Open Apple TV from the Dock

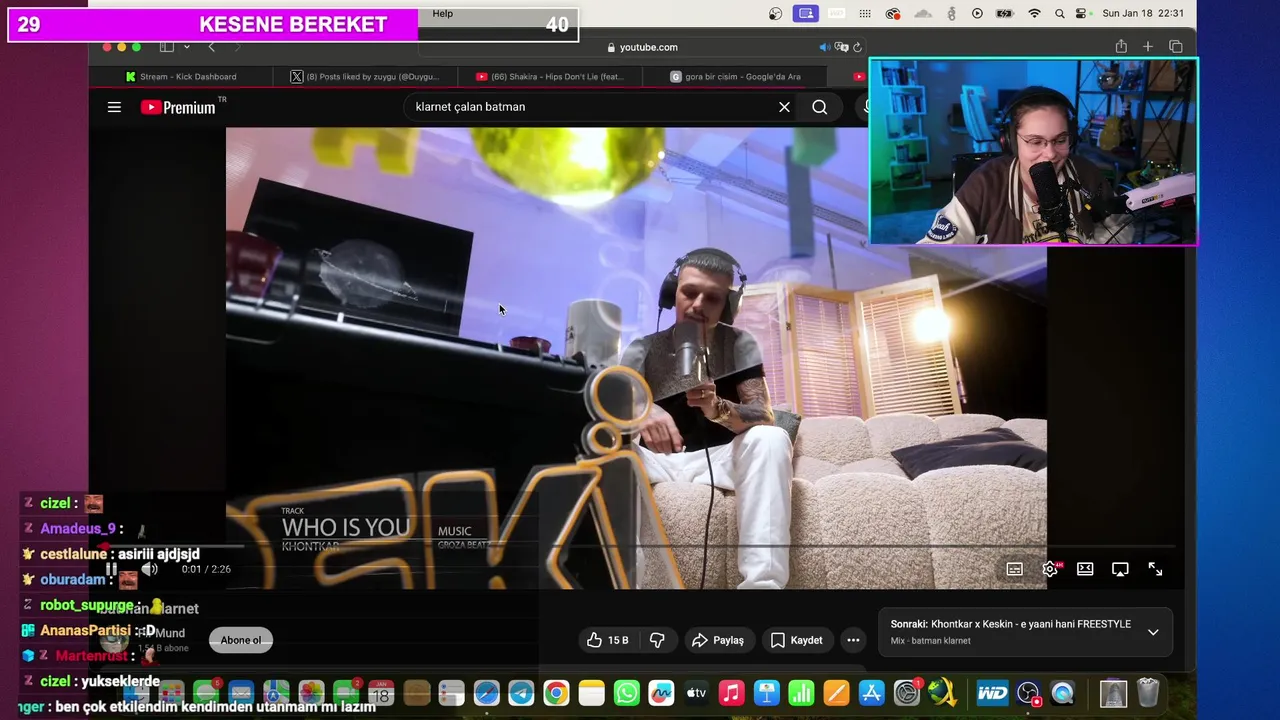[696, 692]
